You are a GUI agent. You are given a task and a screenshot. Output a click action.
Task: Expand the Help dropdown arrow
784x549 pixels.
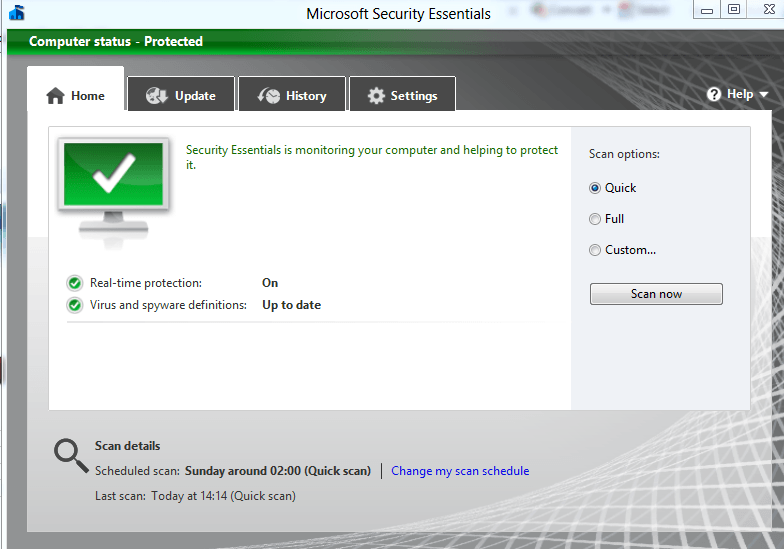764,95
